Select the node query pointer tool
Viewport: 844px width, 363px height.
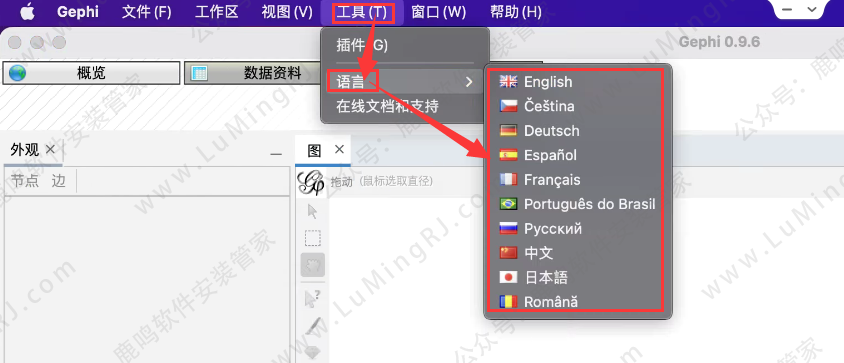coord(312,298)
